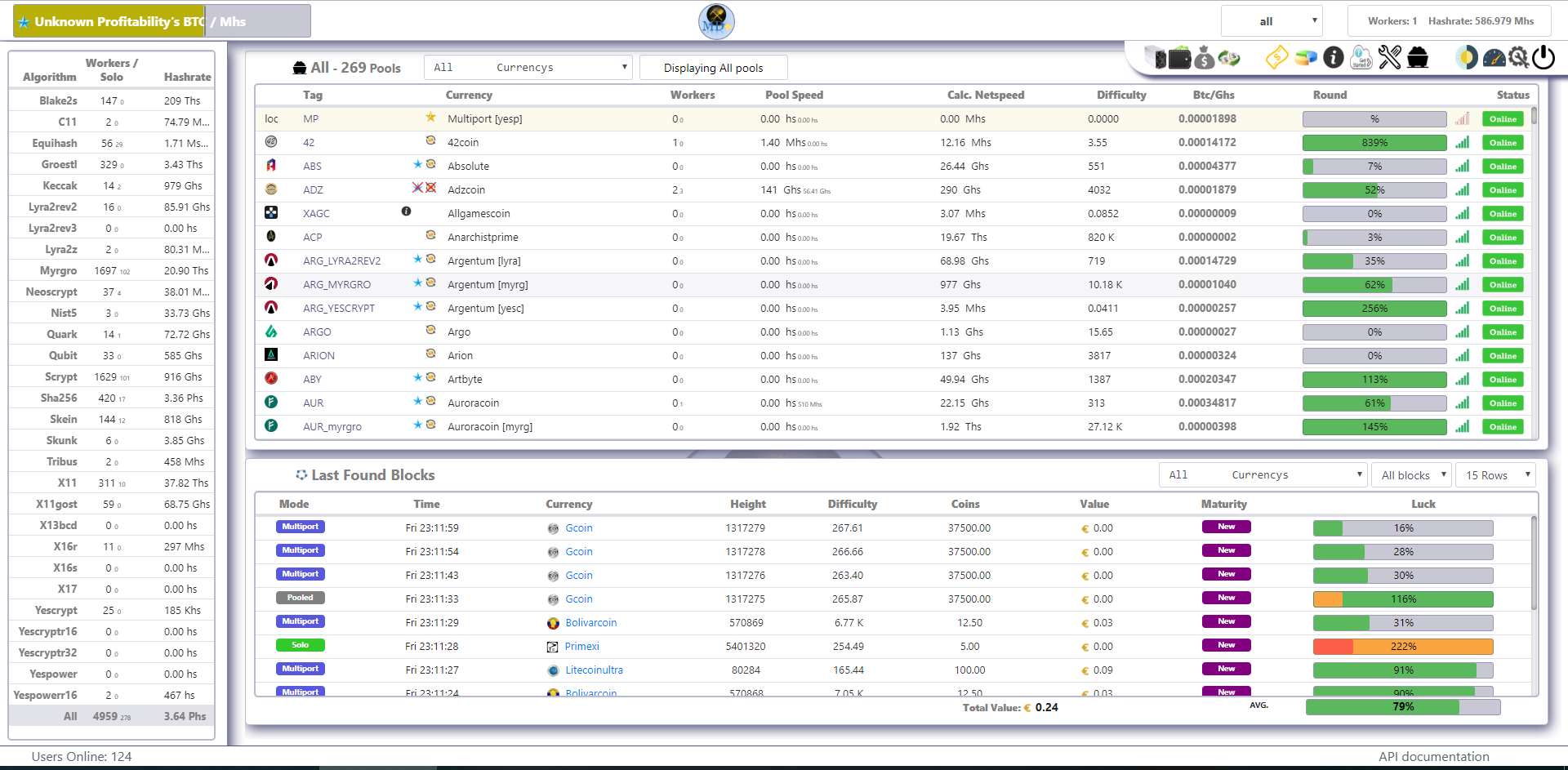The width and height of the screenshot is (1568, 770).
Task: Click the money exchange arrows icon
Action: click(1229, 58)
